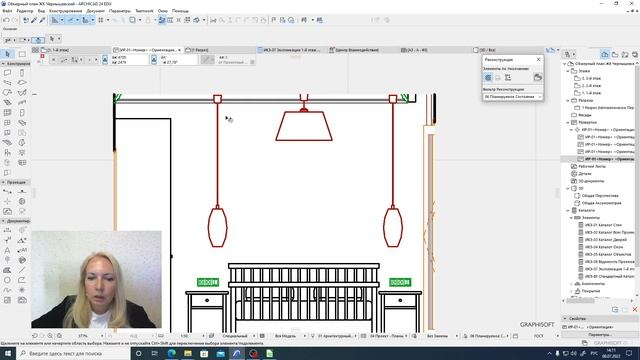Open the Mail app from taskbar
640x360 pixels.
click(x=220, y=353)
